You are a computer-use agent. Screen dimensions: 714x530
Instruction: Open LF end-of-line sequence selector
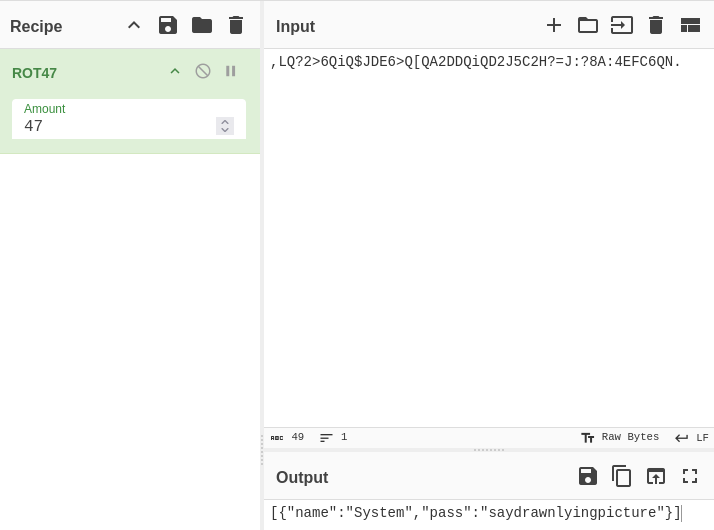(692, 438)
